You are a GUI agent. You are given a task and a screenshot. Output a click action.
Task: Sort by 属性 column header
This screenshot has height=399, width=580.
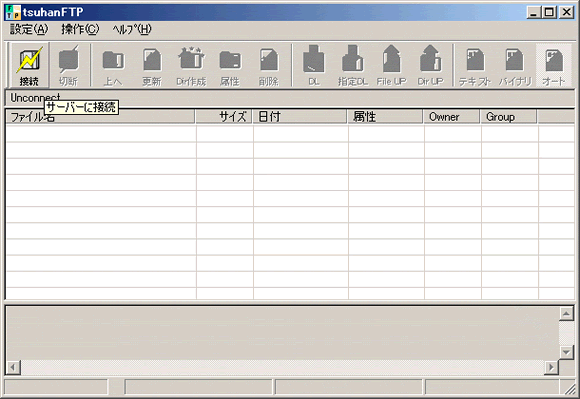click(385, 117)
